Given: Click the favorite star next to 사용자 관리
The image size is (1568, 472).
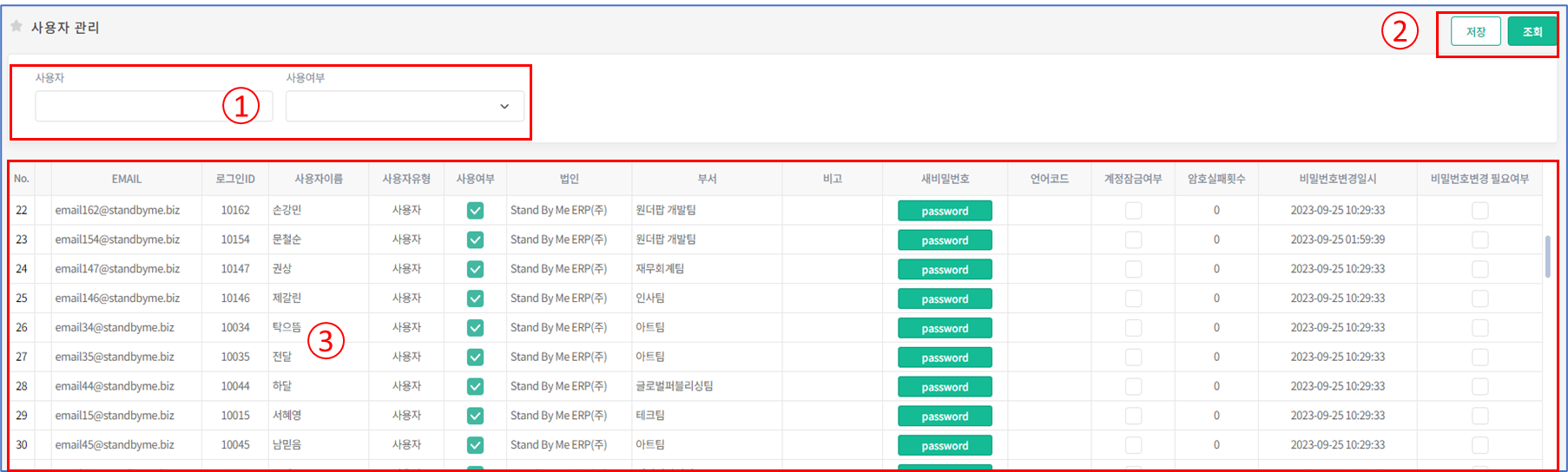Looking at the screenshot, I should point(16,27).
